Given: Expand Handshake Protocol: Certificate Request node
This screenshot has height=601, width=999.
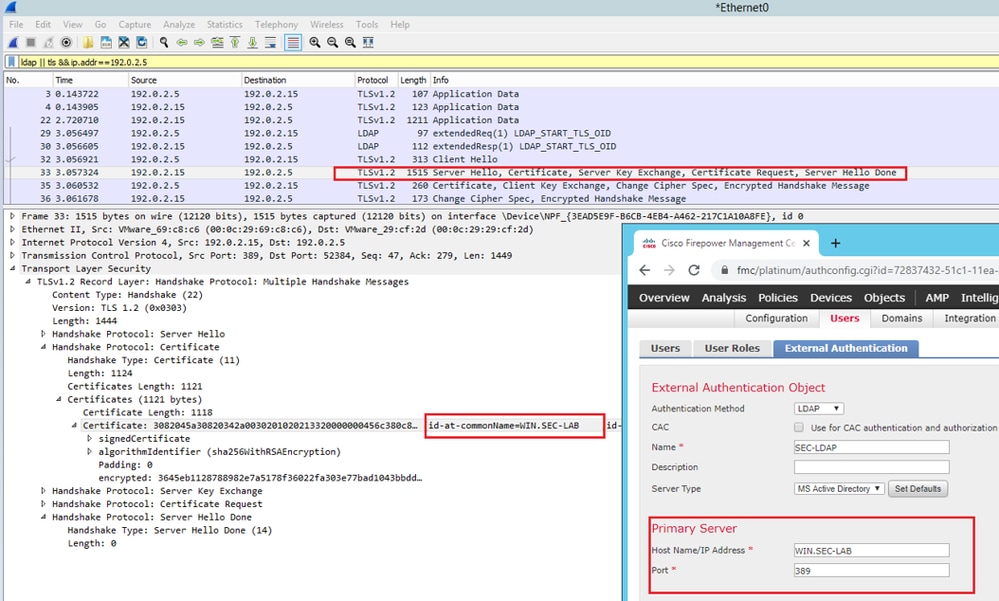Looking at the screenshot, I should coord(43,504).
